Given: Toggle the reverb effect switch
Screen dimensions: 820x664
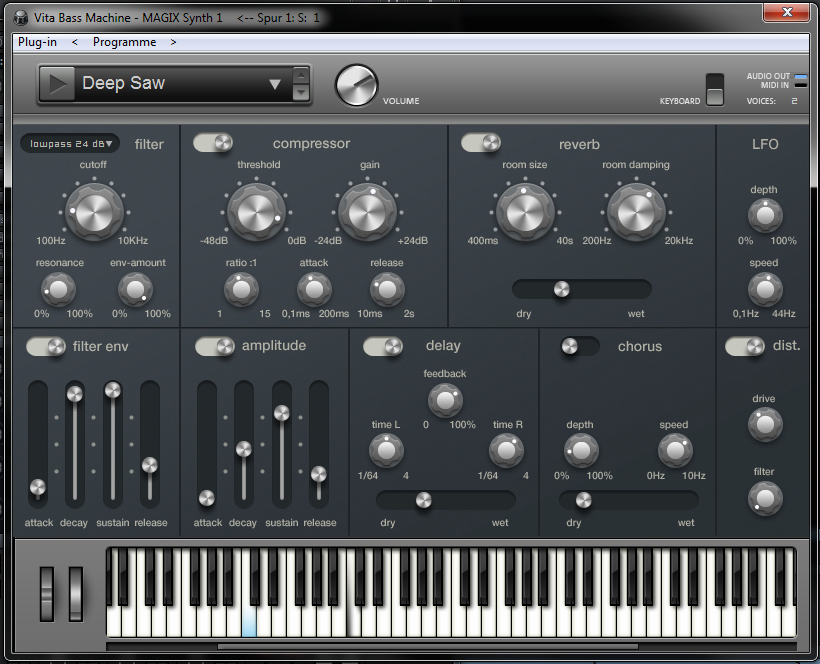Looking at the screenshot, I should pos(481,144).
